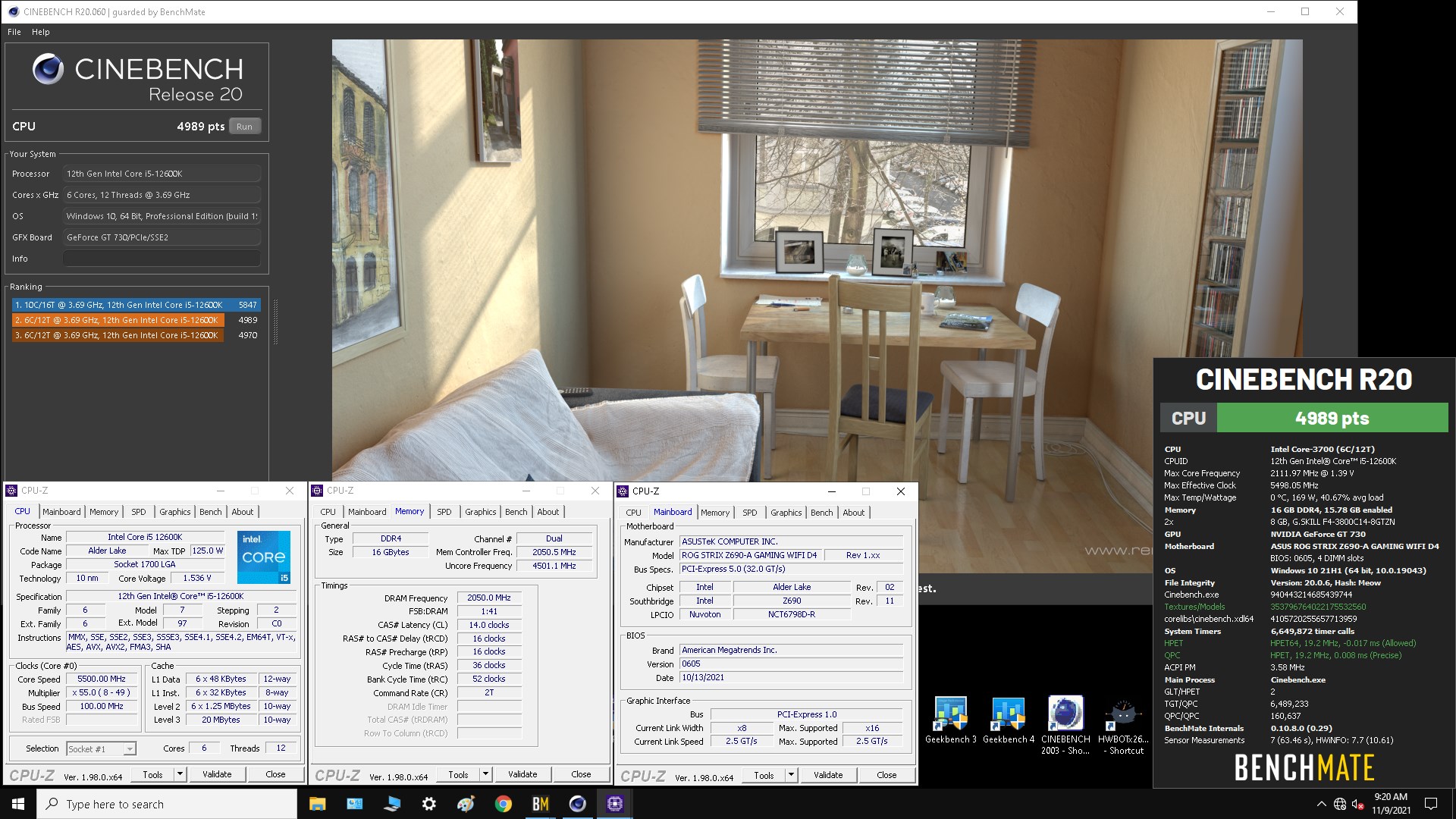Click the muted volume tray icon
The image size is (1456, 819).
click(x=1358, y=804)
